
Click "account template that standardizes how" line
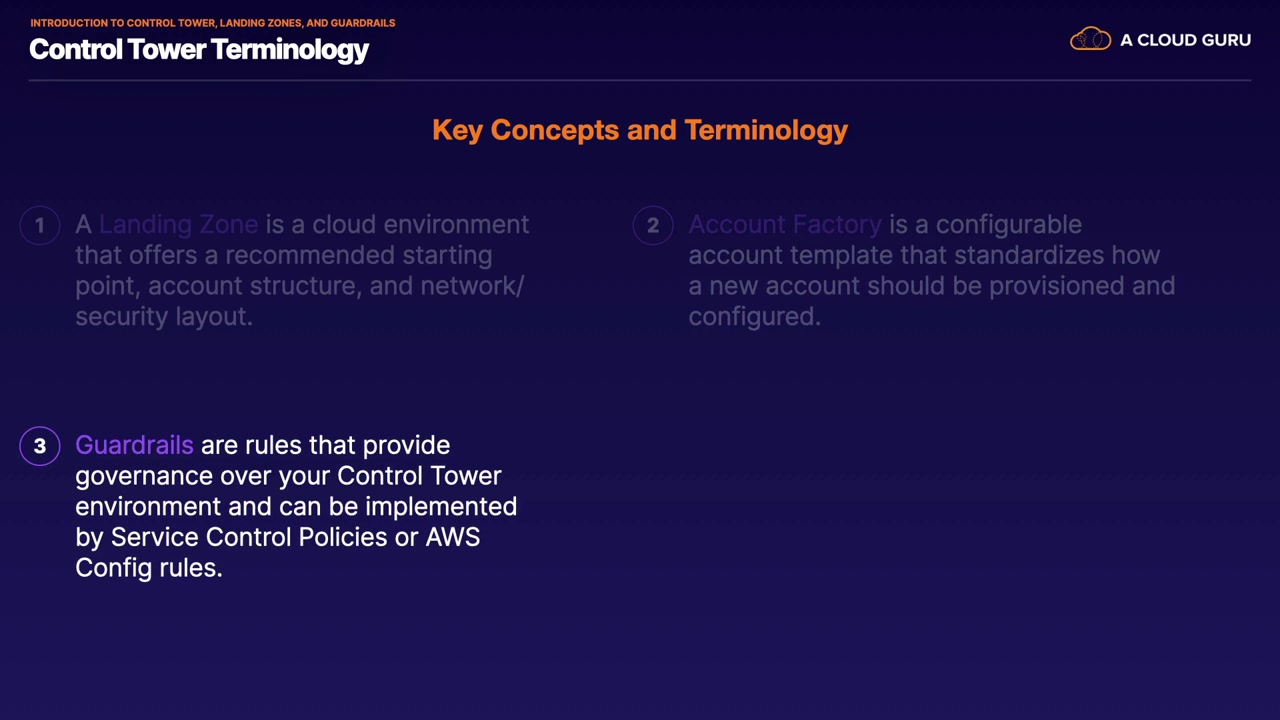(x=924, y=255)
